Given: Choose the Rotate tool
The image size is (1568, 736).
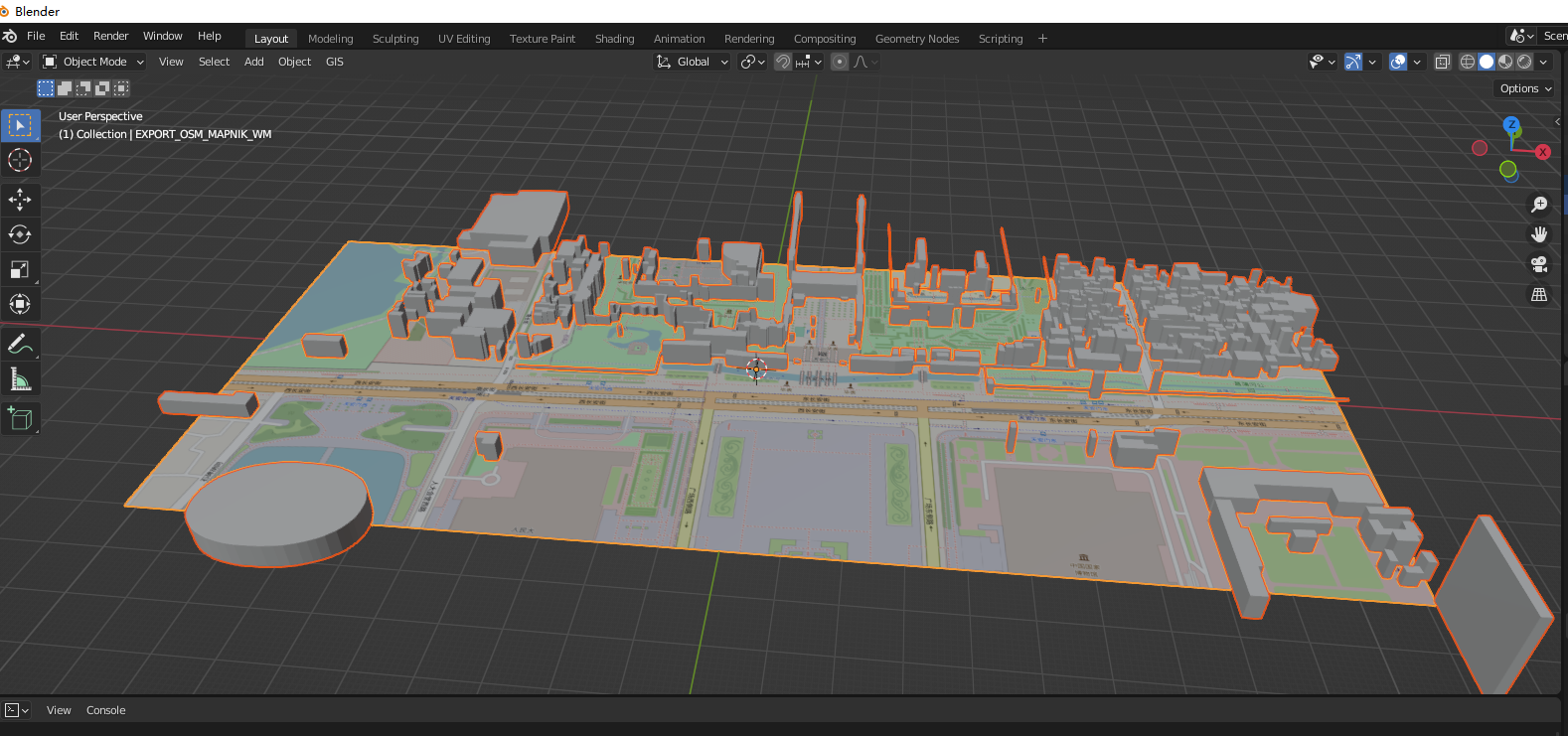Looking at the screenshot, I should coord(20,234).
